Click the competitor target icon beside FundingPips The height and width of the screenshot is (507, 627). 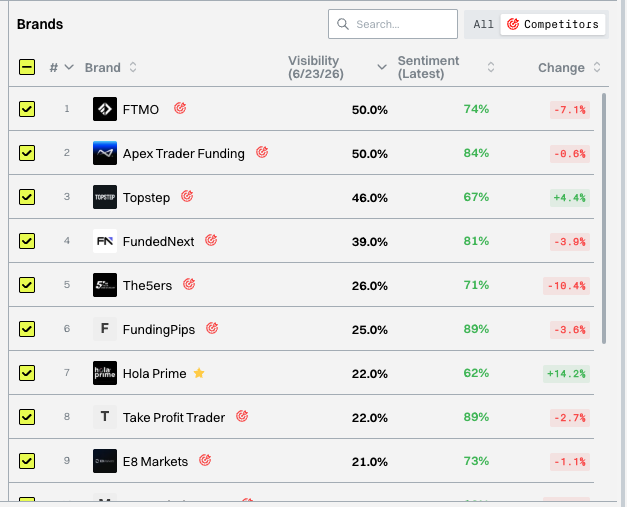(x=212, y=328)
